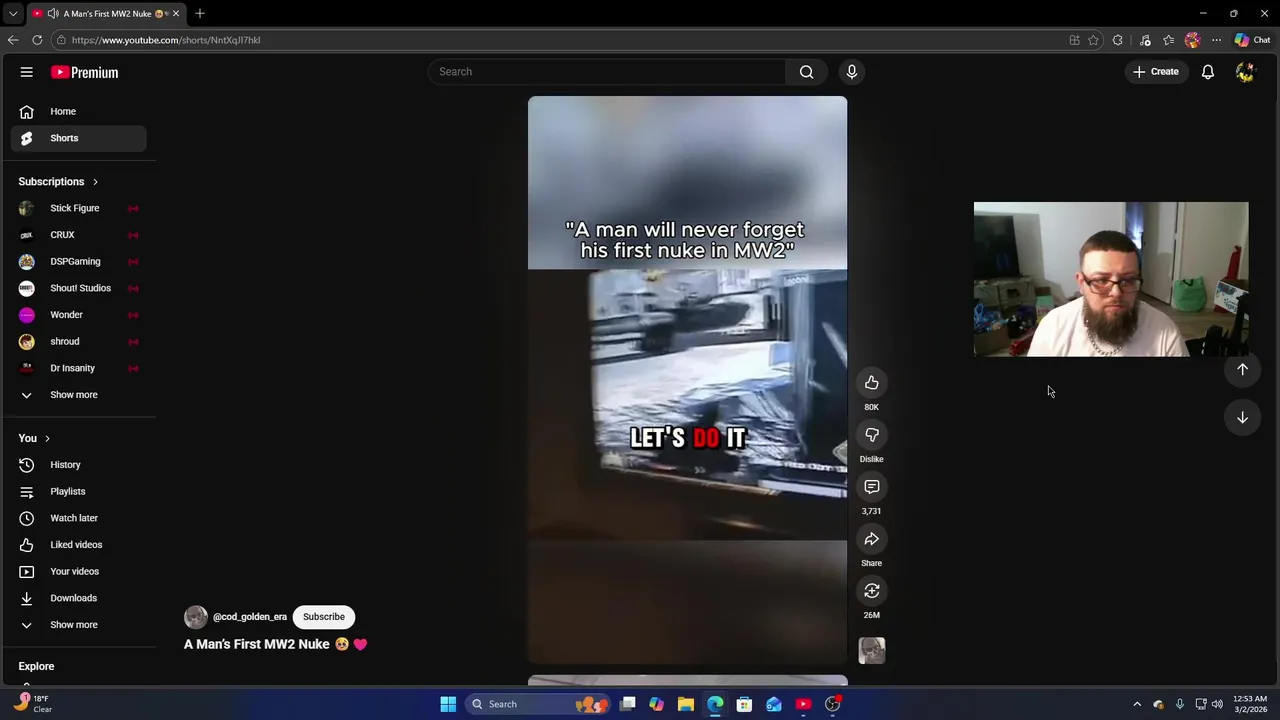
Task: Add this page to favorites star
Action: pos(1093,40)
